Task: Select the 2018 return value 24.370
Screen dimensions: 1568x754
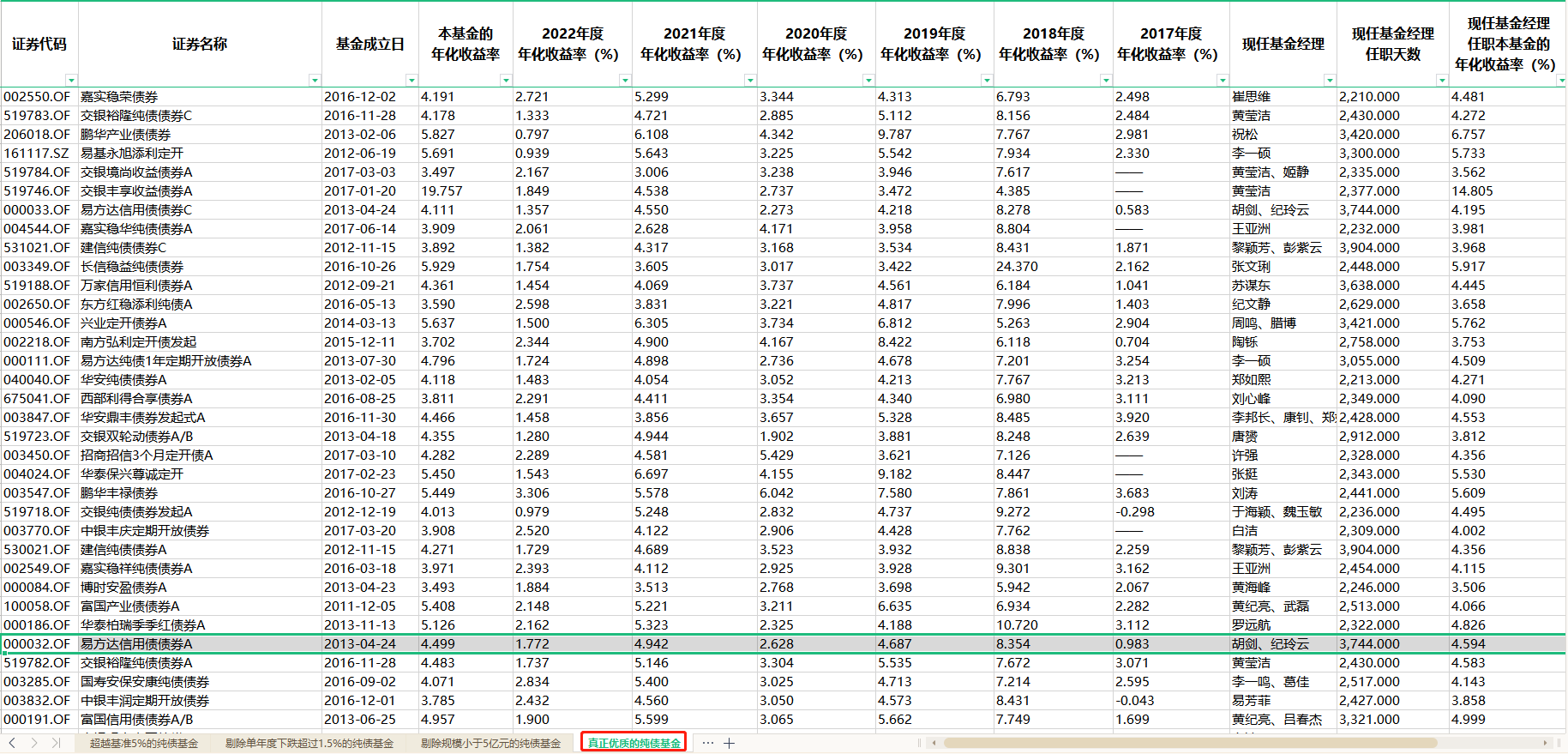Action: [x=1054, y=267]
